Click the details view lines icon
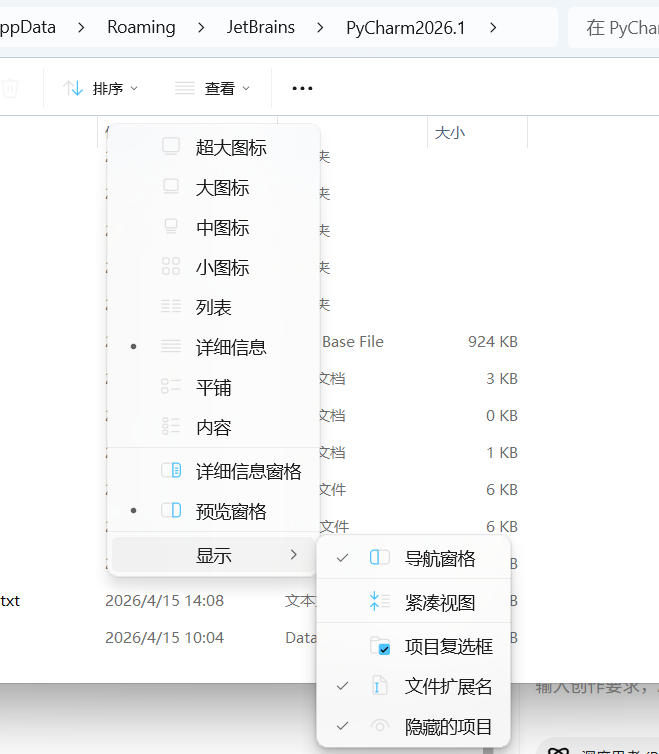 point(171,346)
